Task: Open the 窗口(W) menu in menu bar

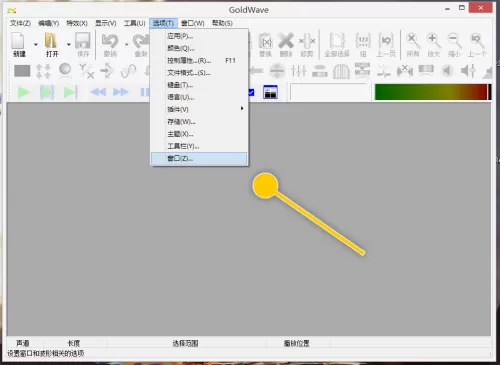Action: coord(193,23)
